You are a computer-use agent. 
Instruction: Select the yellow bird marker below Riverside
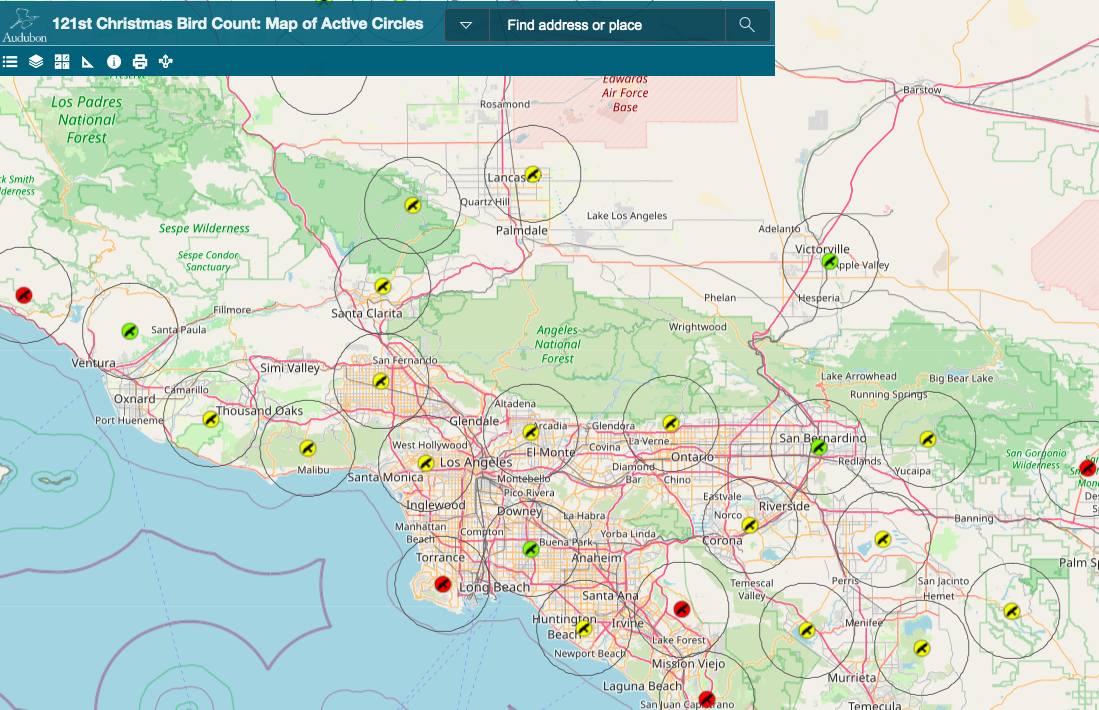coord(750,525)
